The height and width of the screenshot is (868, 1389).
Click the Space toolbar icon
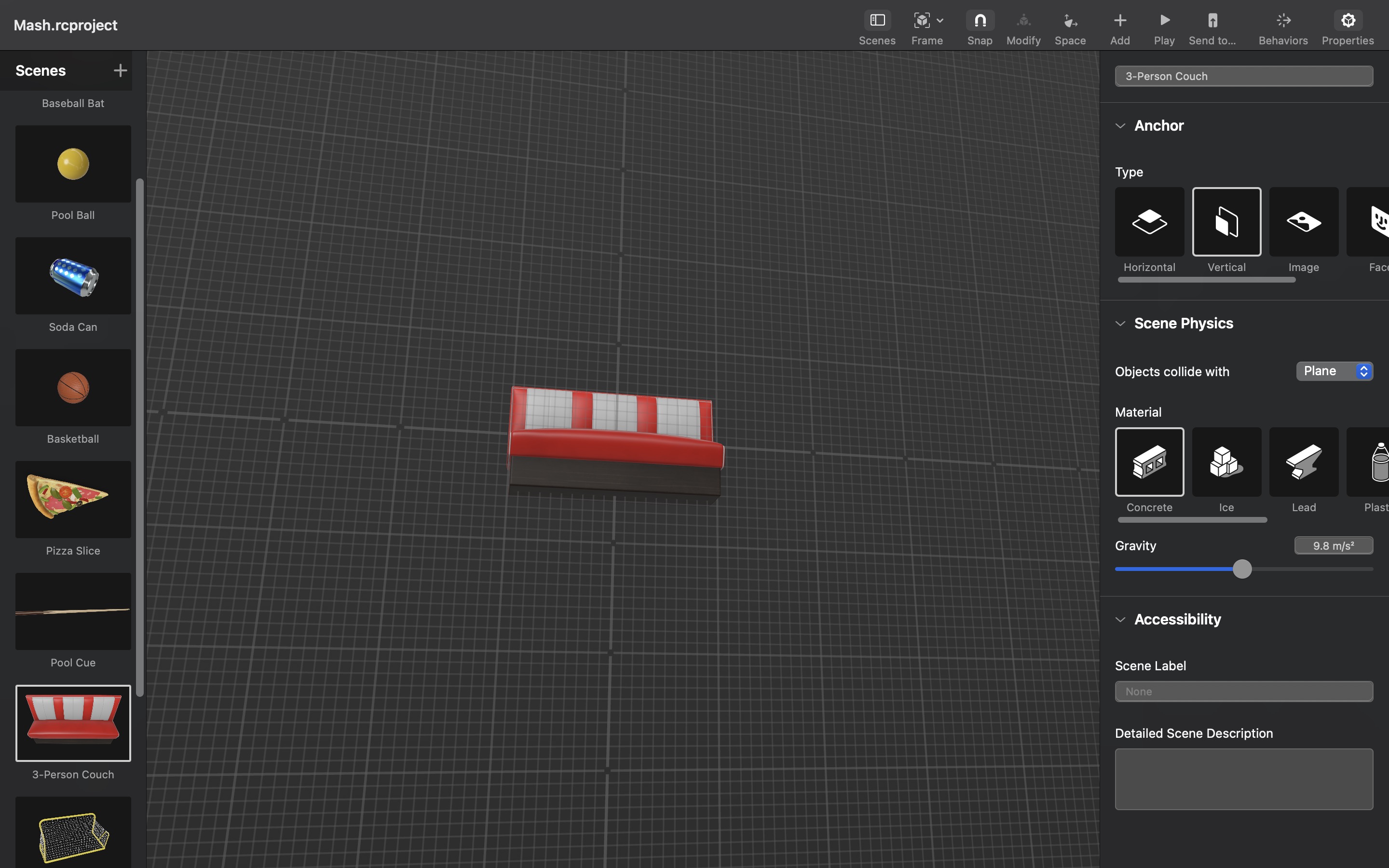click(x=1070, y=21)
